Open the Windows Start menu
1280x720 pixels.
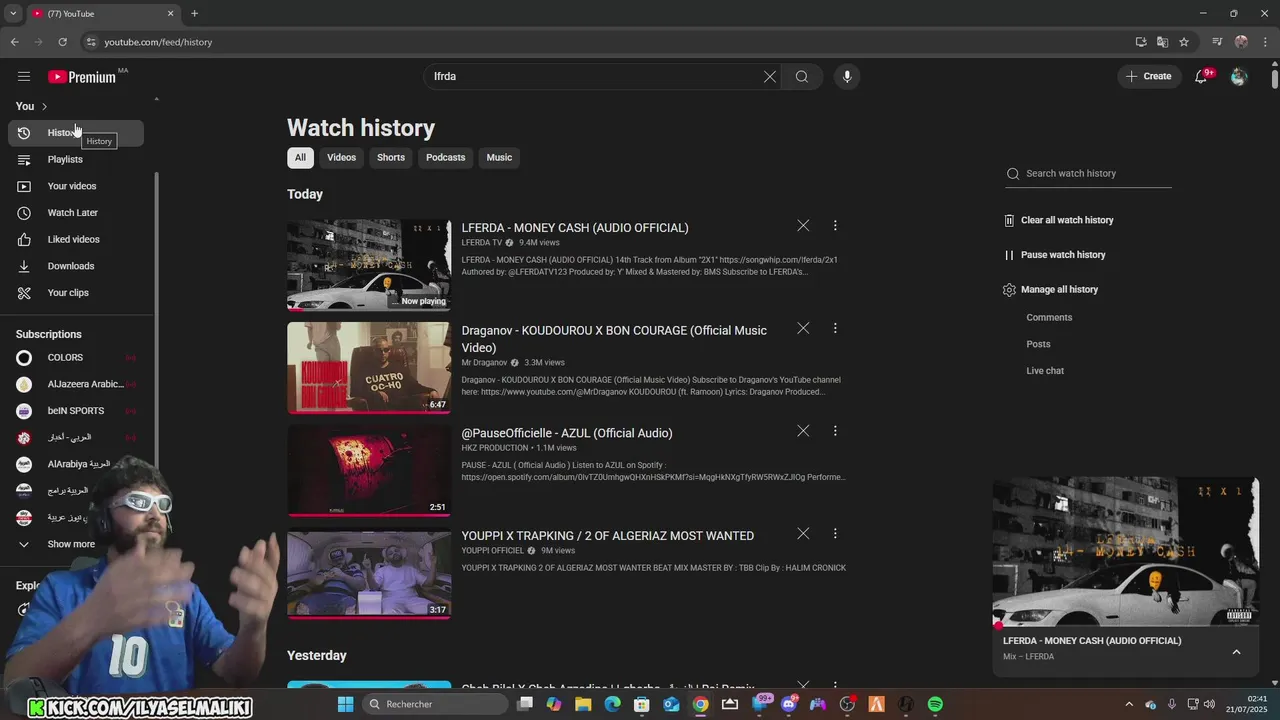[x=345, y=704]
